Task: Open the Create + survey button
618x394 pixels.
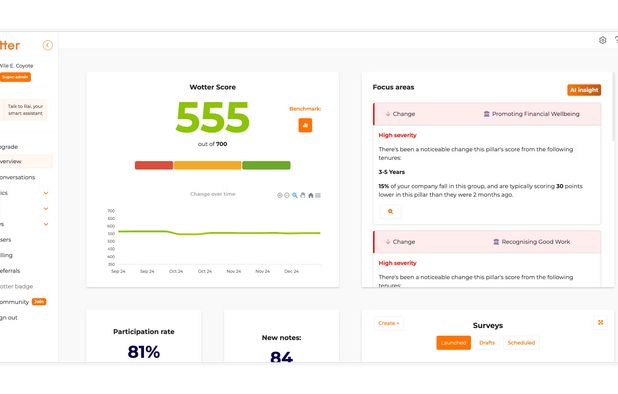Action: (x=389, y=323)
